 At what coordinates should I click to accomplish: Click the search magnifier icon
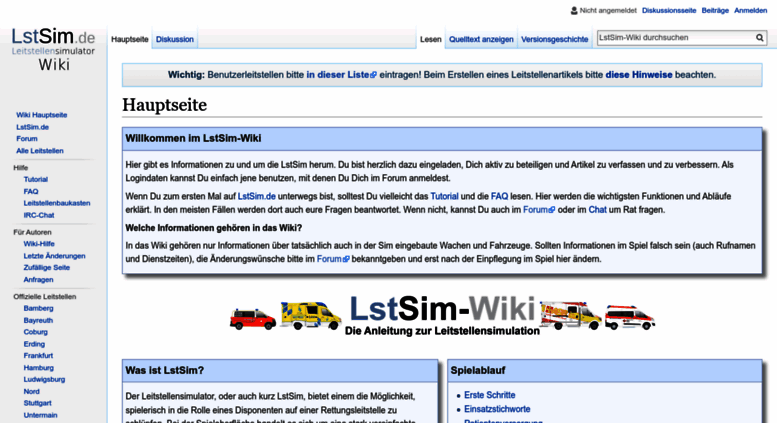759,38
